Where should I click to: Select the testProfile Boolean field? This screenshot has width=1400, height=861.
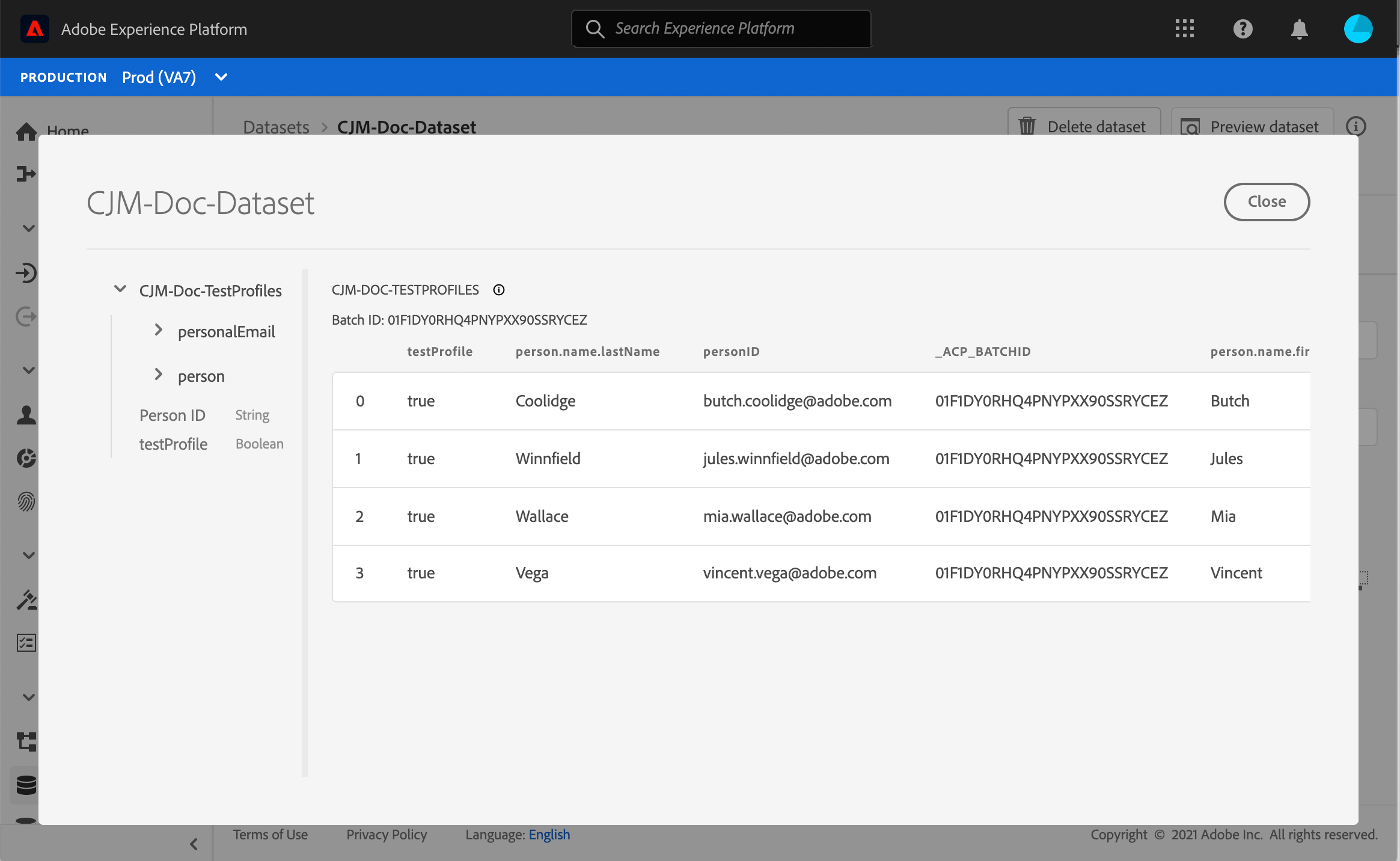click(173, 444)
